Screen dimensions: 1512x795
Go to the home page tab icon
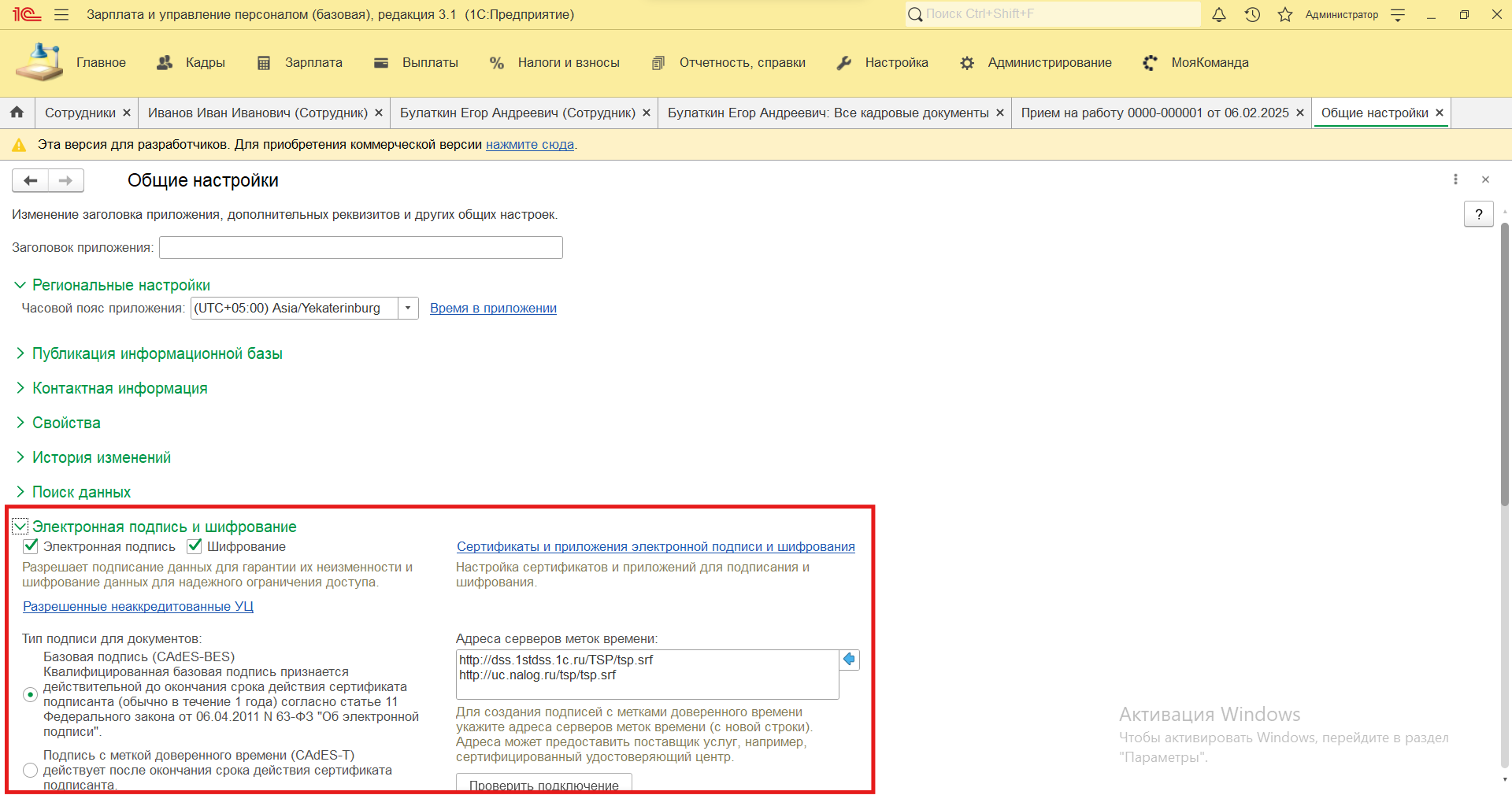(17, 113)
